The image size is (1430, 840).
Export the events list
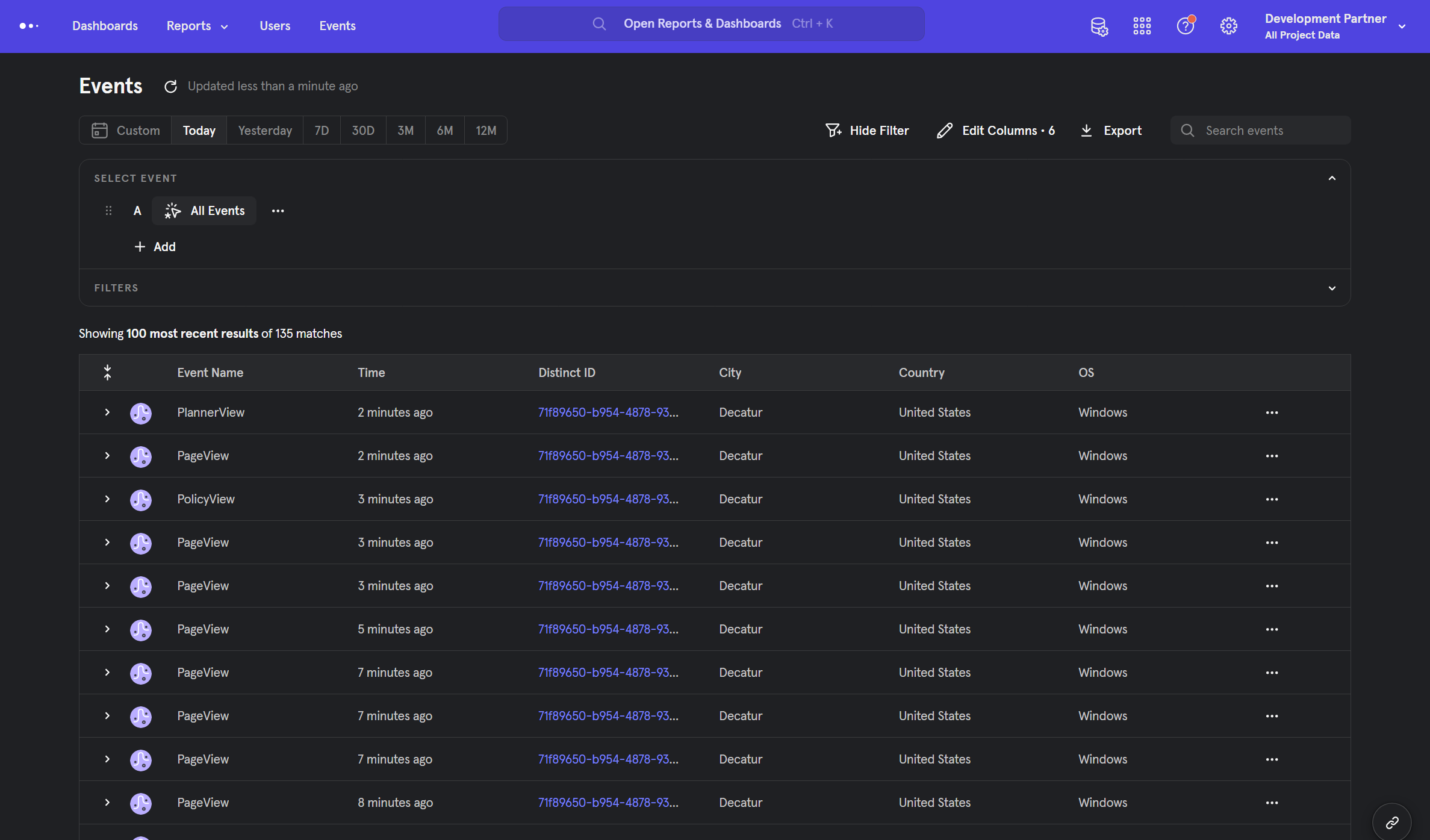point(1111,131)
